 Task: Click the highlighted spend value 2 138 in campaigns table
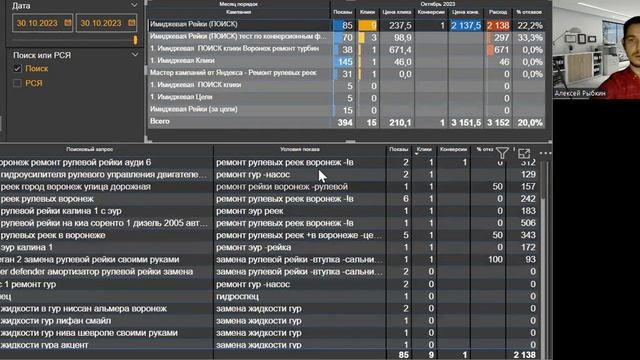[x=498, y=26]
